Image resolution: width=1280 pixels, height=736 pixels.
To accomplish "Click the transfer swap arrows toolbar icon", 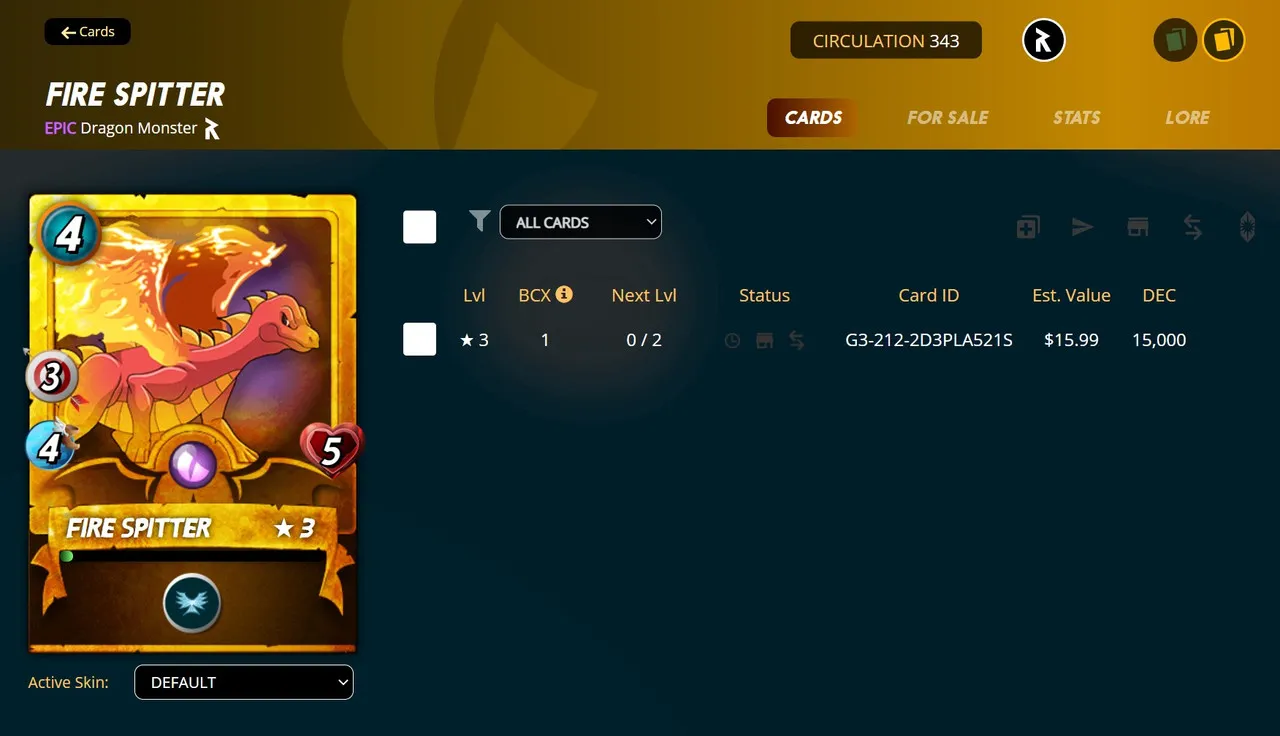I will (1193, 227).
